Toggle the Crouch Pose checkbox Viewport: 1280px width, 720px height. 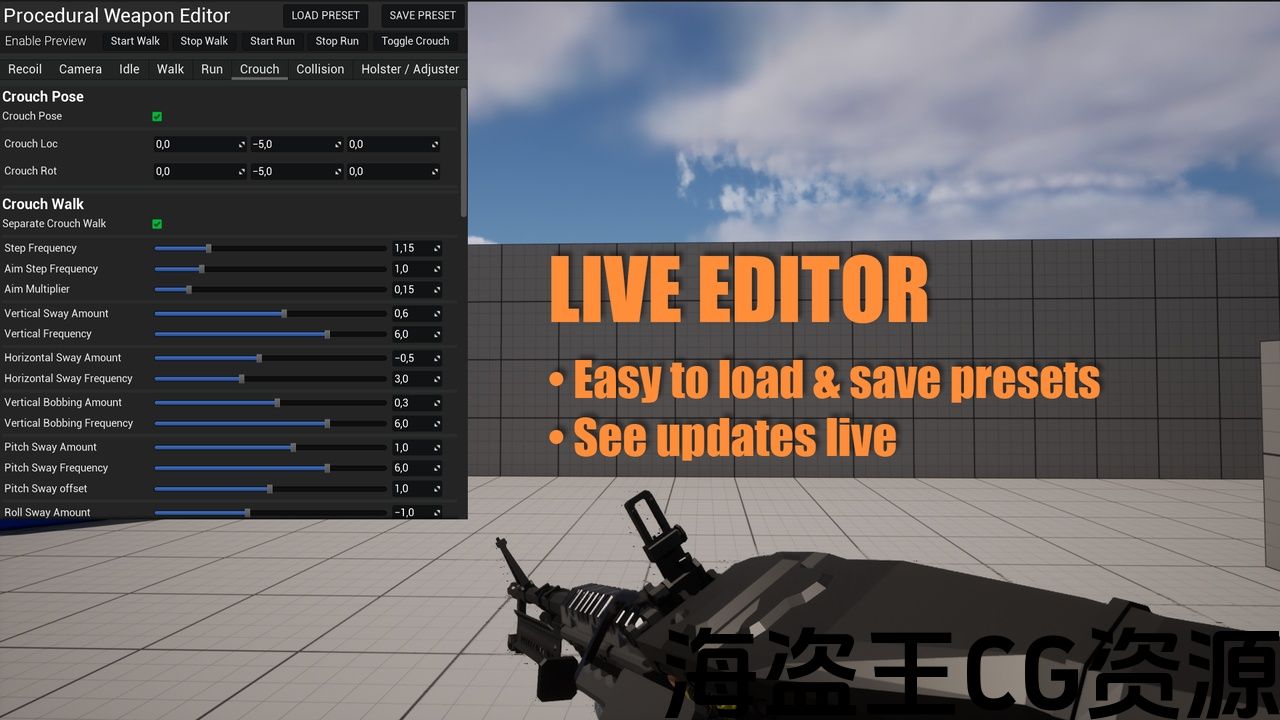click(x=157, y=116)
